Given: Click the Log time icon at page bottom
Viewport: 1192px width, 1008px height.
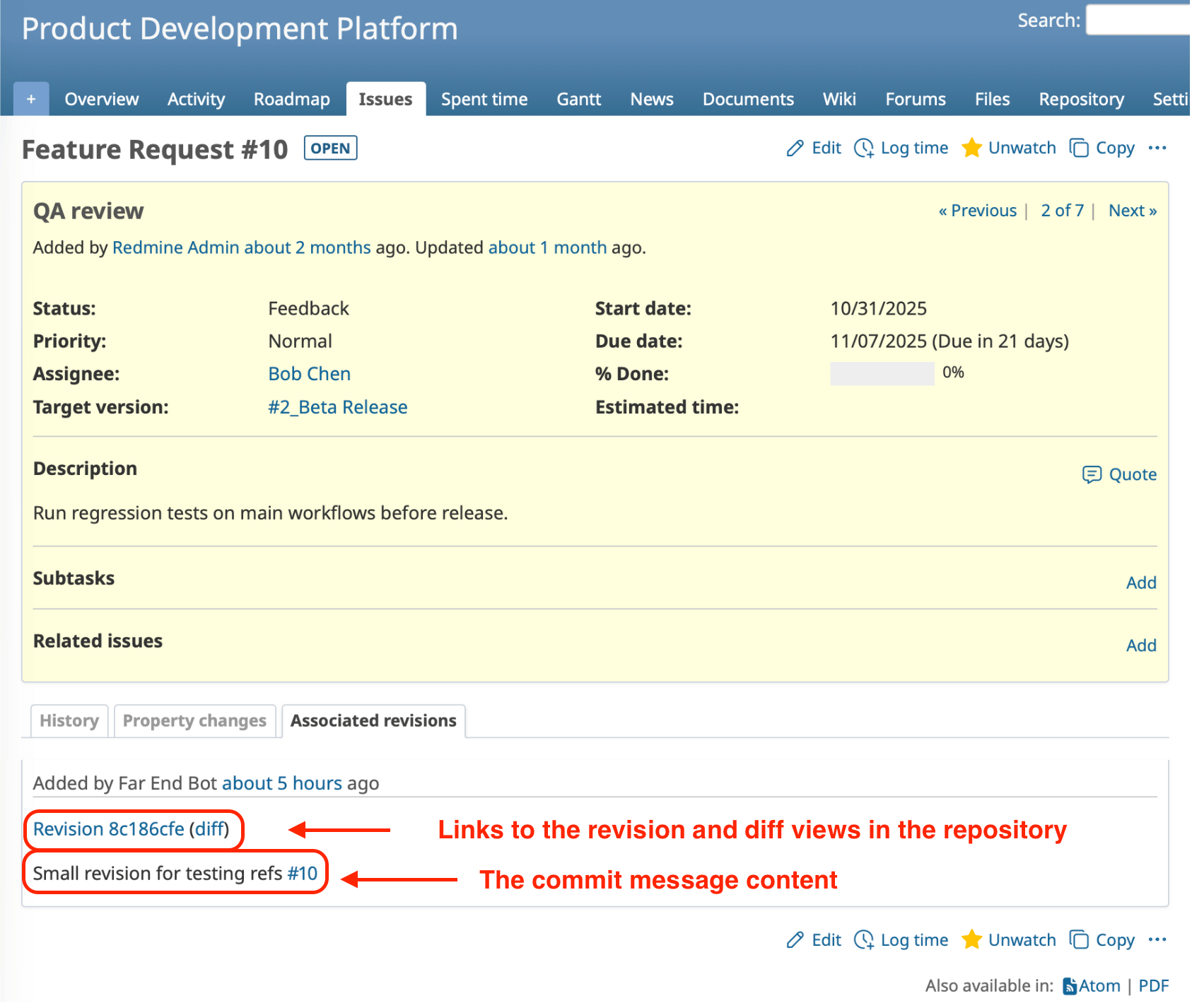Looking at the screenshot, I should (x=864, y=940).
